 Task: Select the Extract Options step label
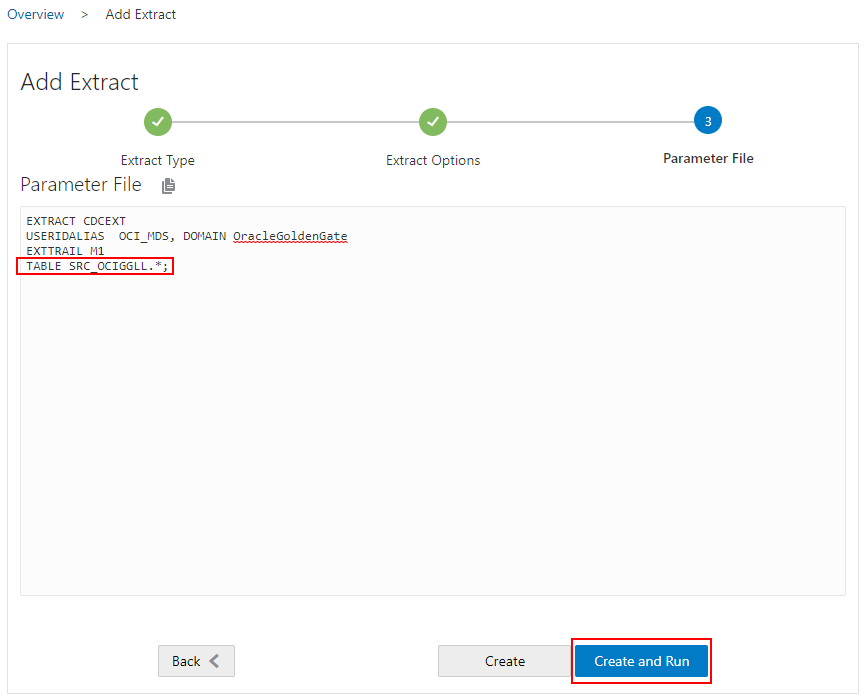click(x=432, y=160)
